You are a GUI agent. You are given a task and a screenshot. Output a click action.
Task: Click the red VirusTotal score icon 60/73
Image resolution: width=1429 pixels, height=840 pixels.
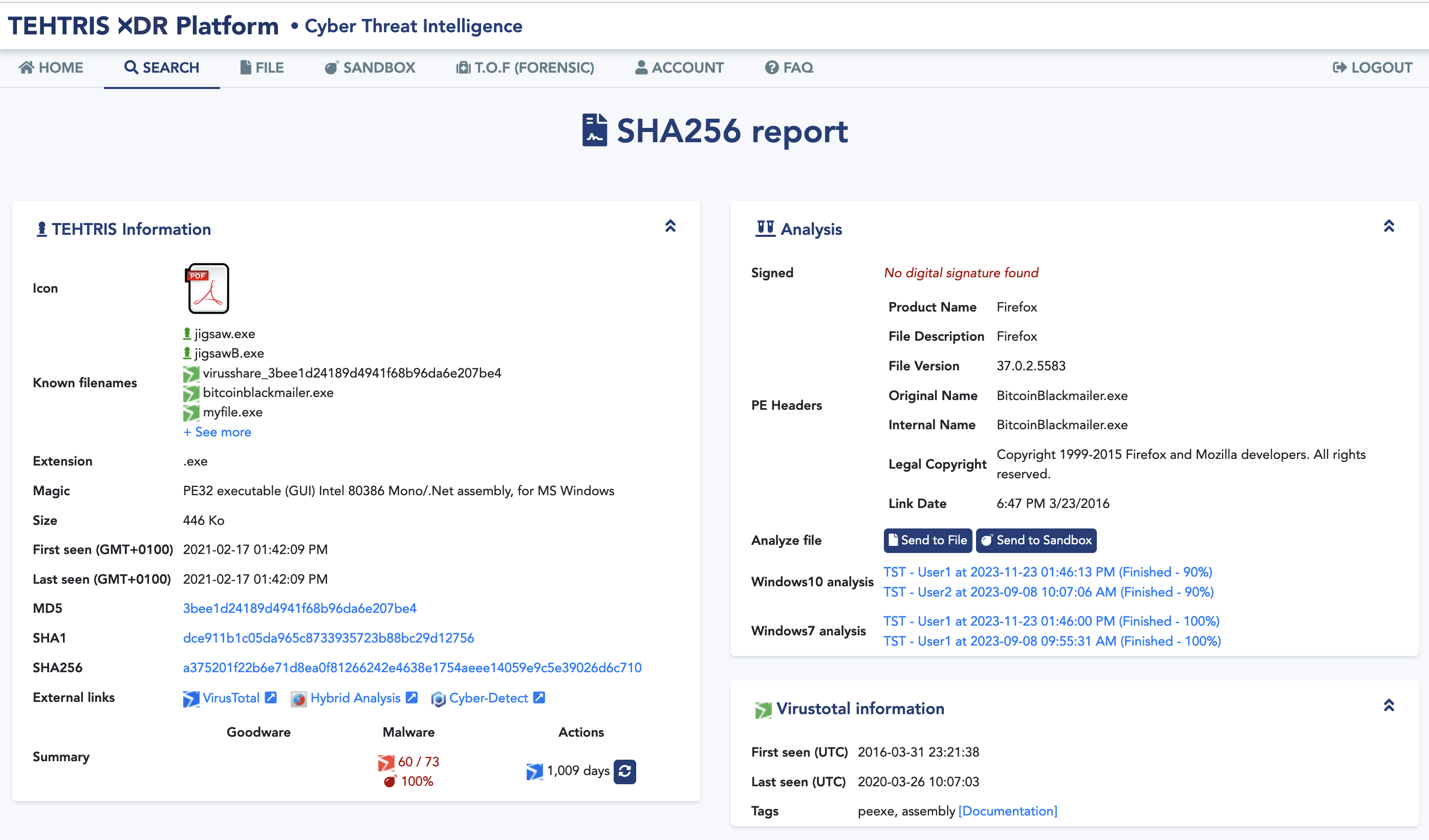tap(386, 762)
